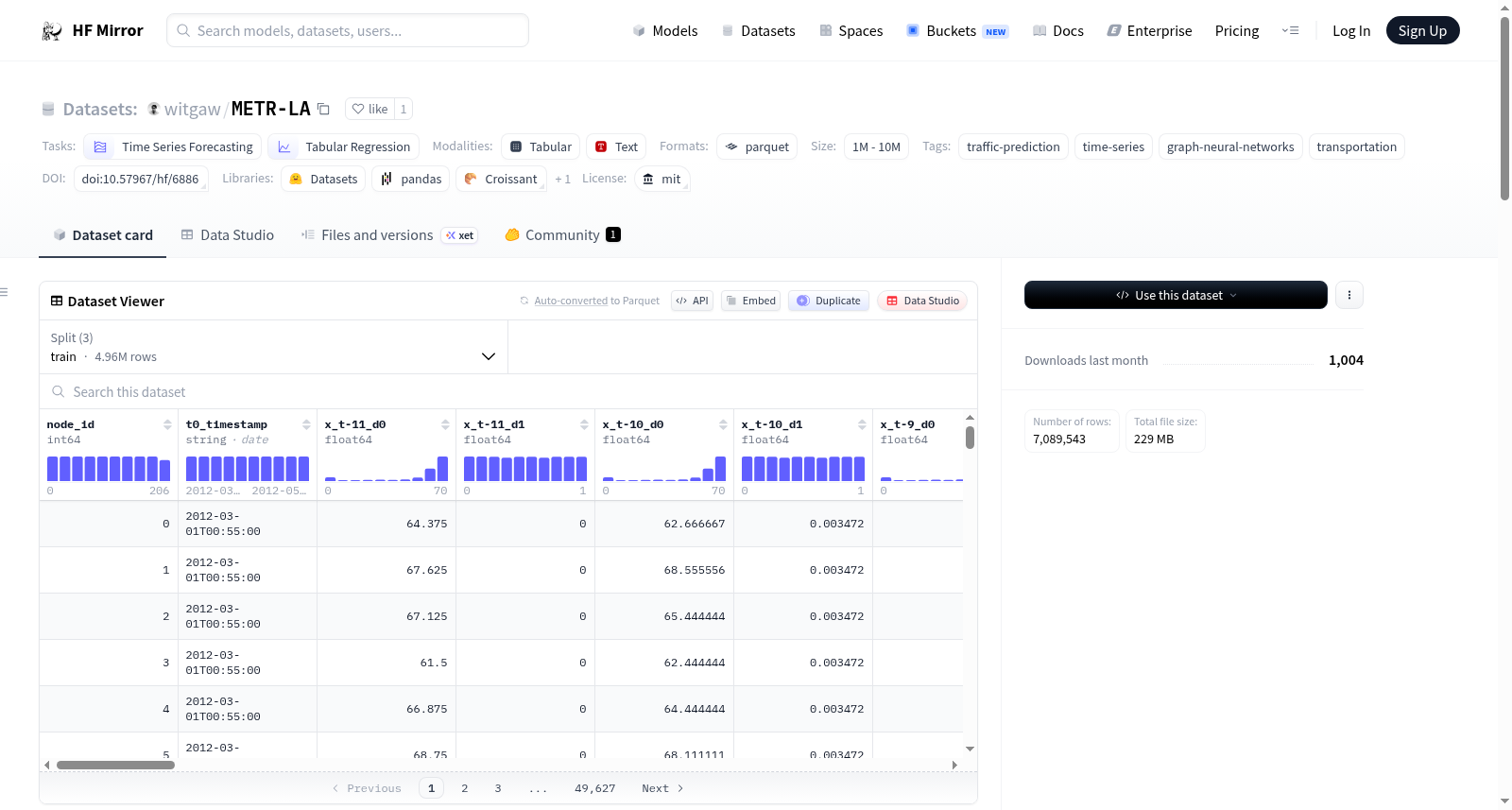The image size is (1512, 810).
Task: Jump to last page 49,627
Action: [x=595, y=788]
